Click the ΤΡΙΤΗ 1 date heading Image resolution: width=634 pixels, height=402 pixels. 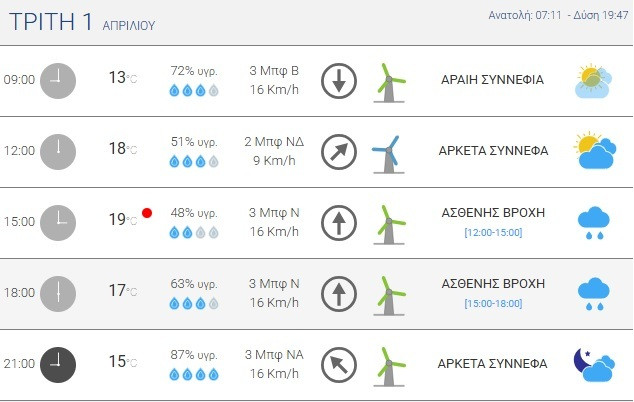pyautogui.click(x=82, y=21)
